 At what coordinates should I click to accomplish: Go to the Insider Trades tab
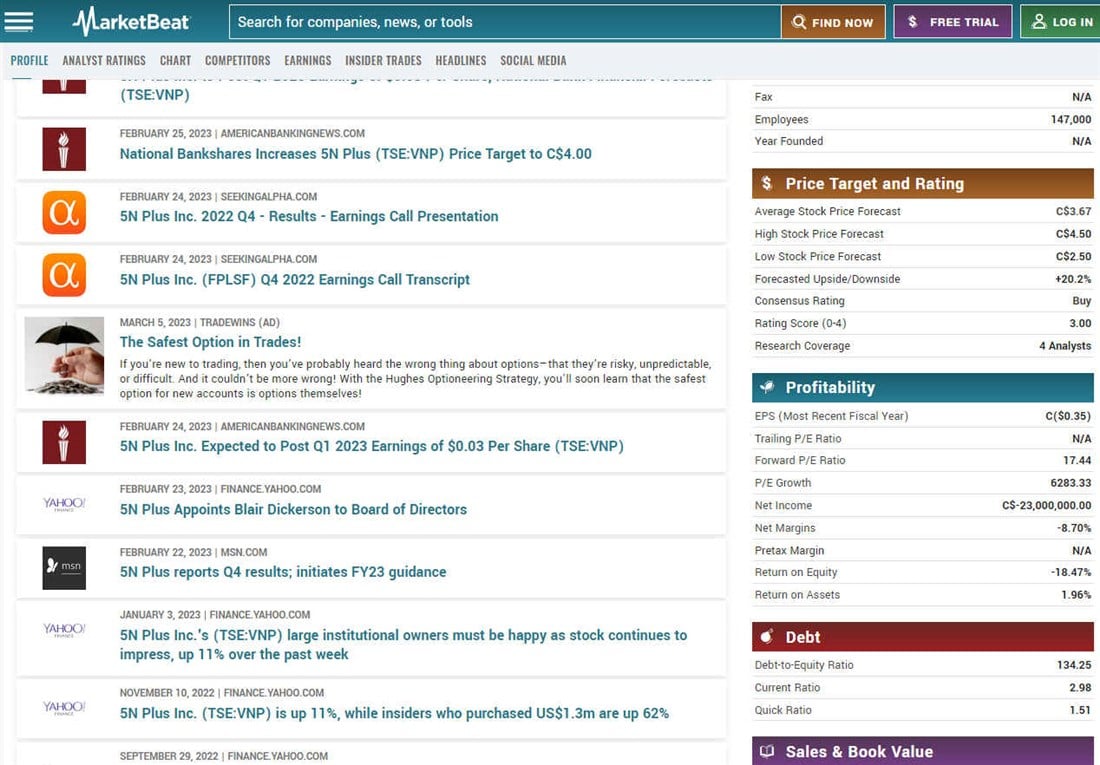[383, 61]
